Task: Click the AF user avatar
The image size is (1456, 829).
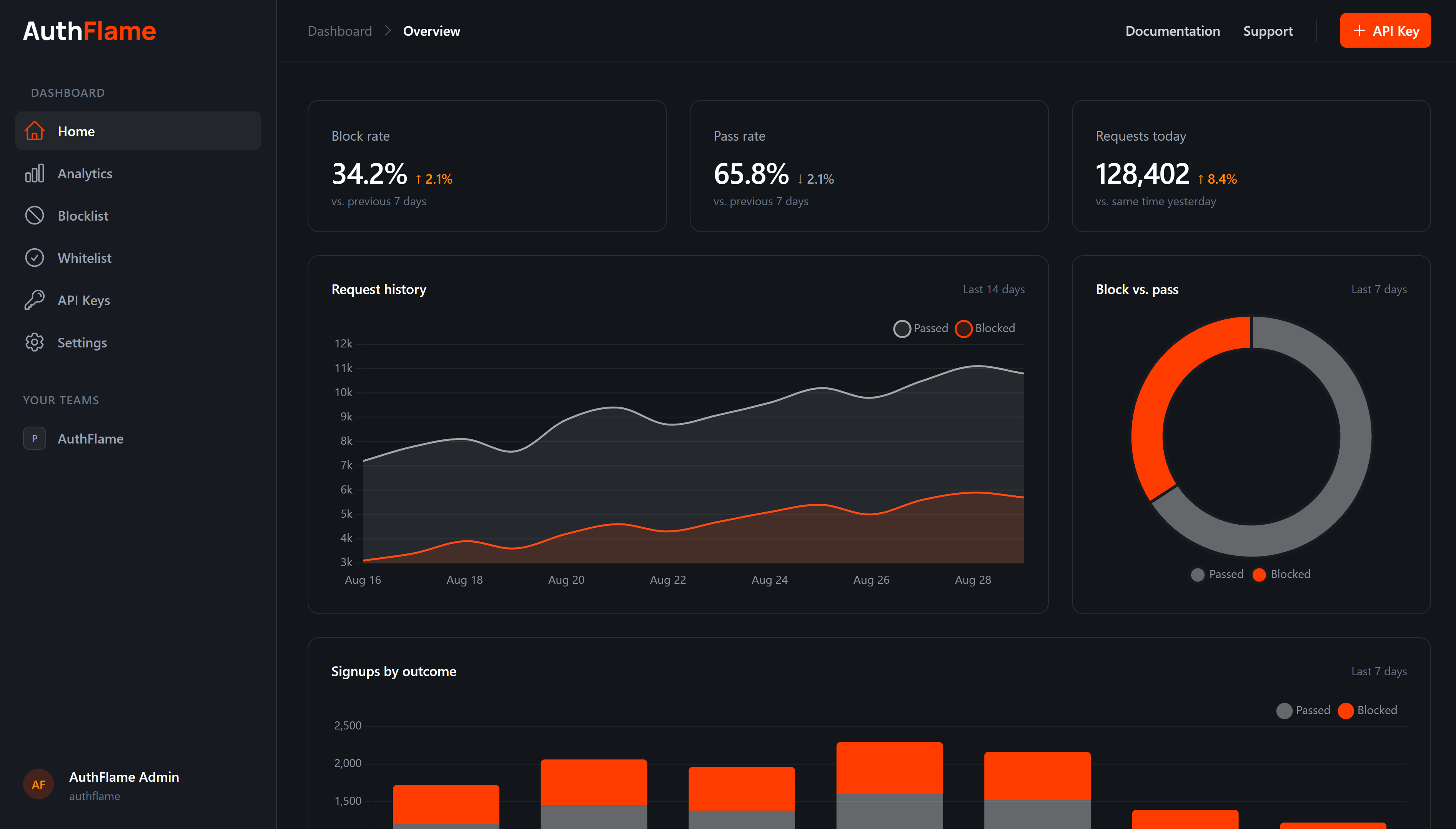Action: click(38, 784)
